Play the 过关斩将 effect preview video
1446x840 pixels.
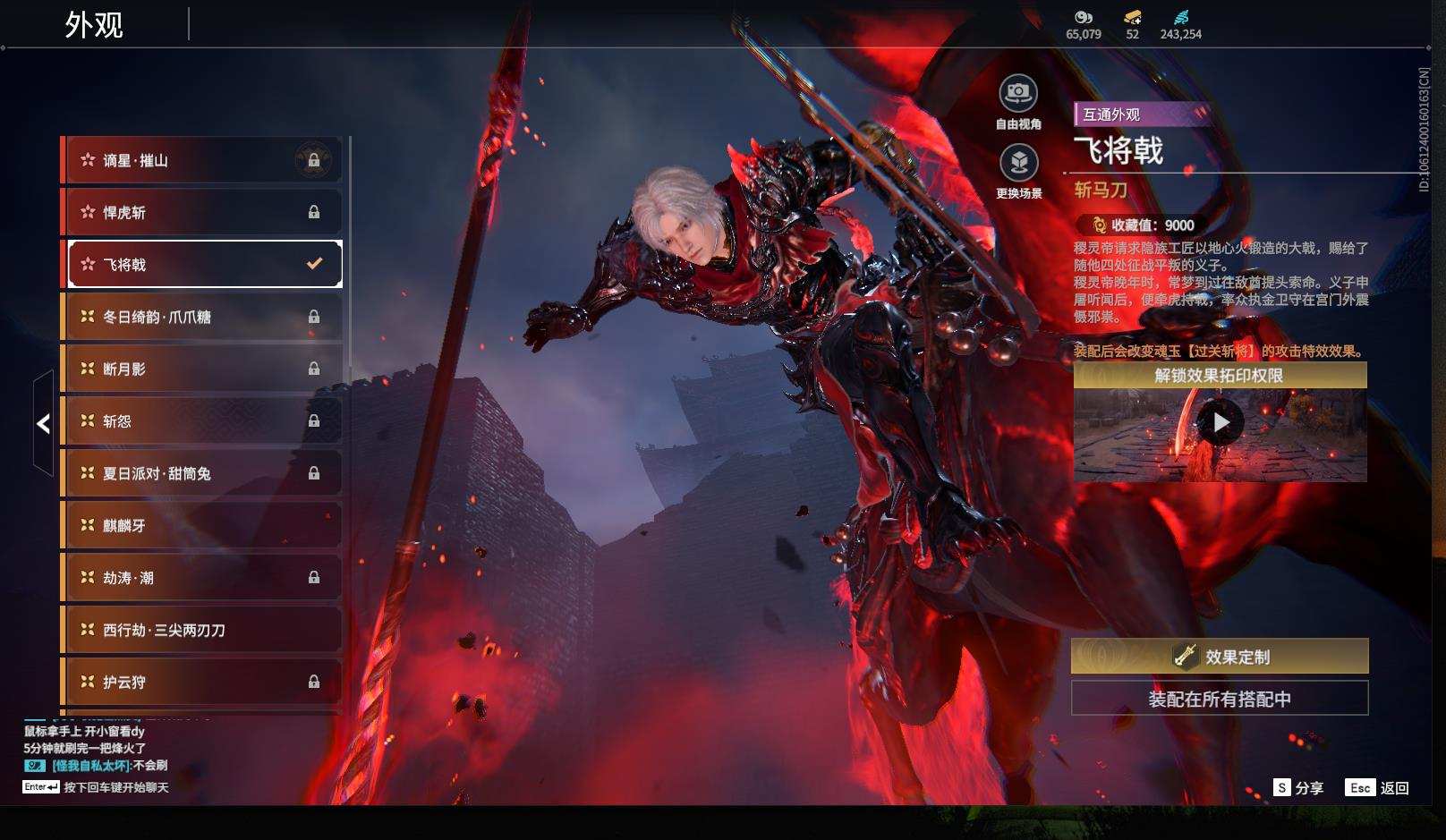1221,421
